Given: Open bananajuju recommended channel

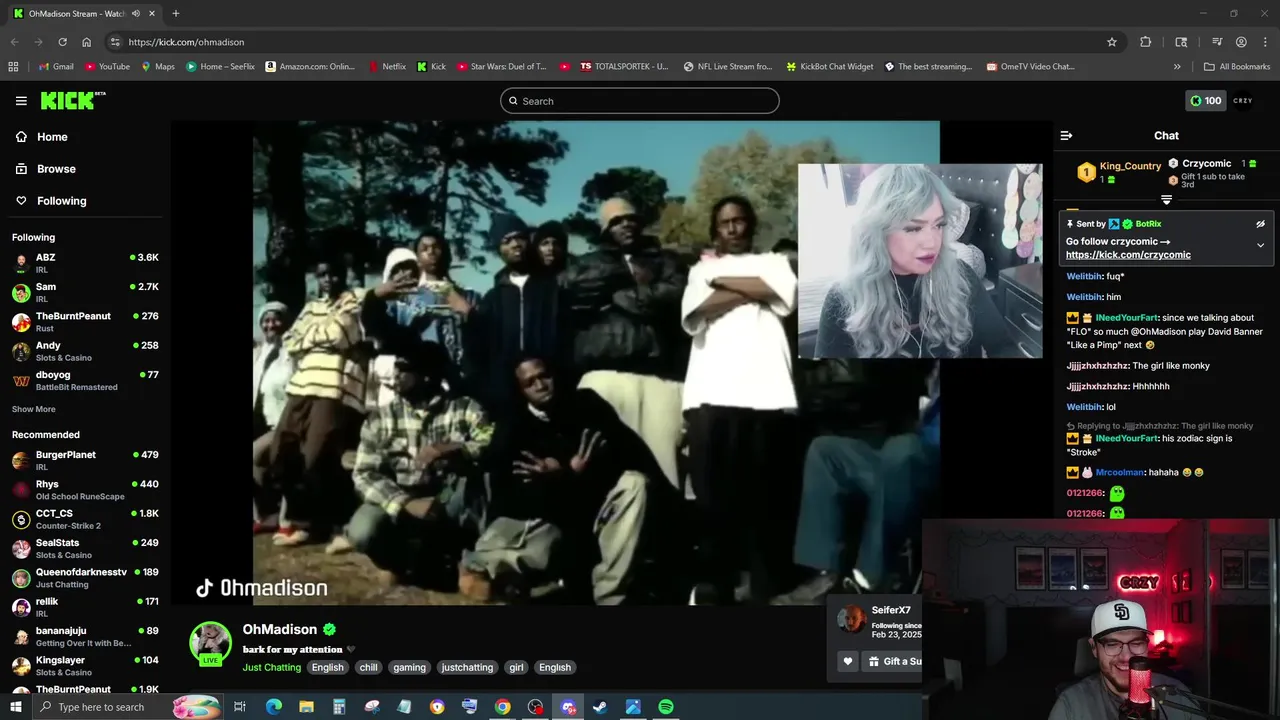Looking at the screenshot, I should (x=85, y=637).
